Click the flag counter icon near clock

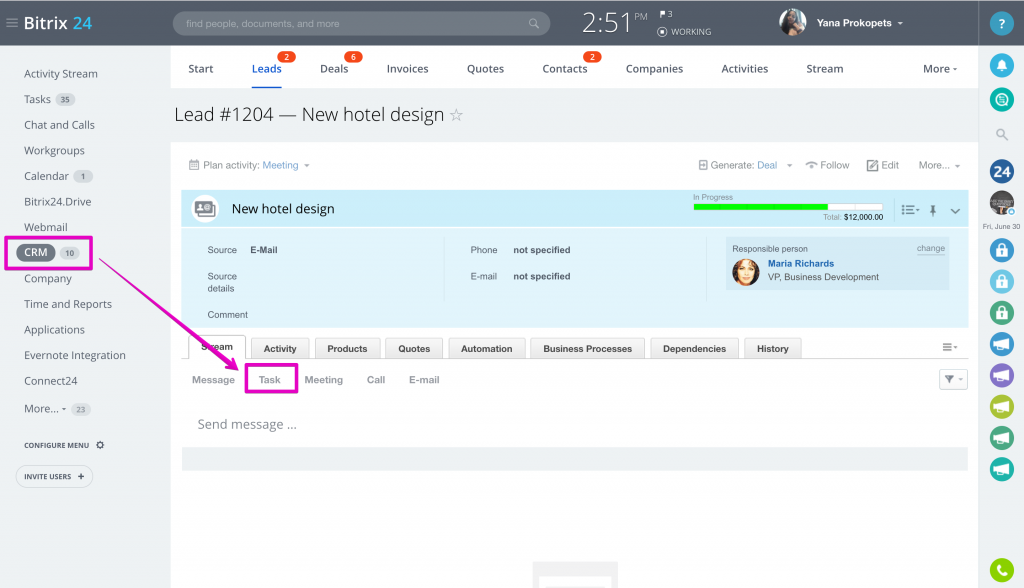(665, 14)
